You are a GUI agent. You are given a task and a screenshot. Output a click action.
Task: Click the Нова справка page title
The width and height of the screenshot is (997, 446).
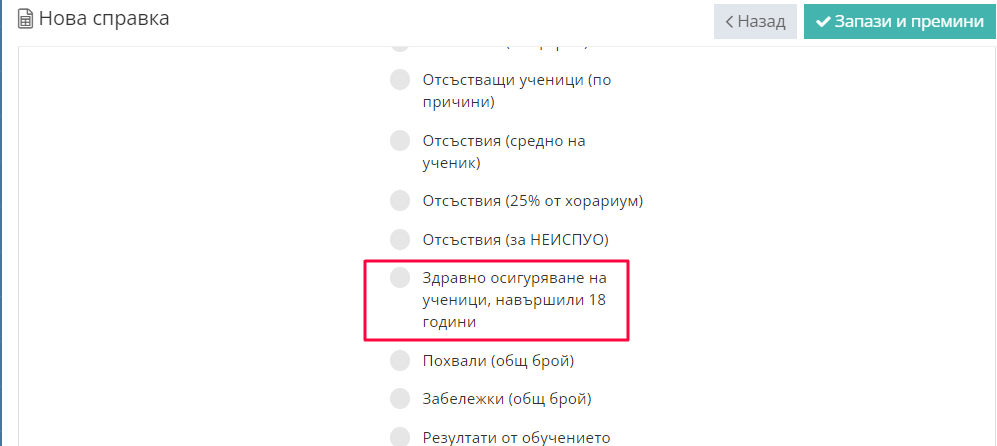[104, 19]
